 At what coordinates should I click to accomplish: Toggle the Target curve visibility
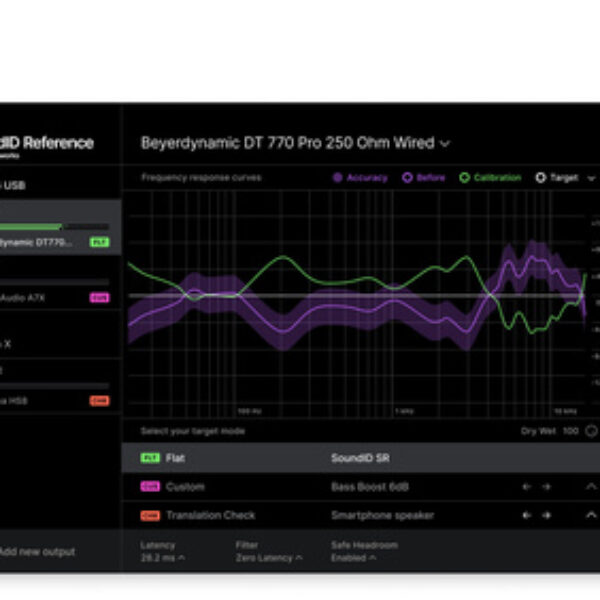pyautogui.click(x=557, y=178)
